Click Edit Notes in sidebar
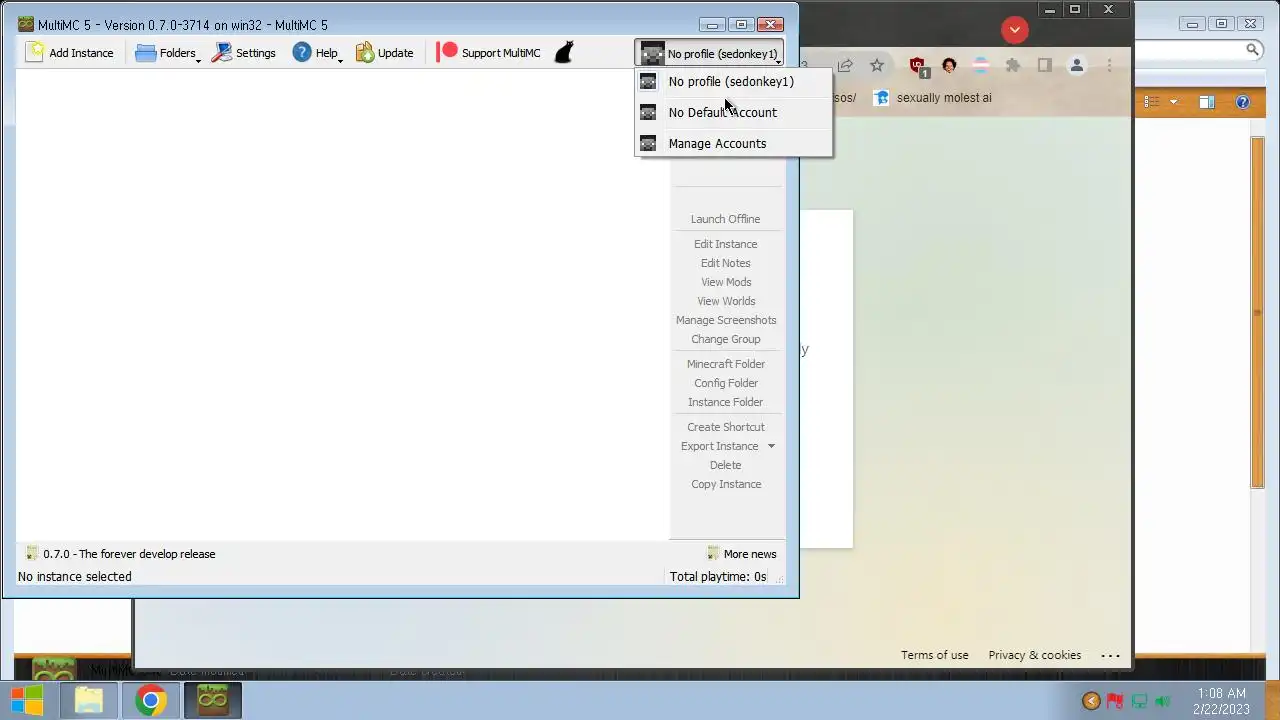Screen dimensions: 1280x720 [725, 263]
